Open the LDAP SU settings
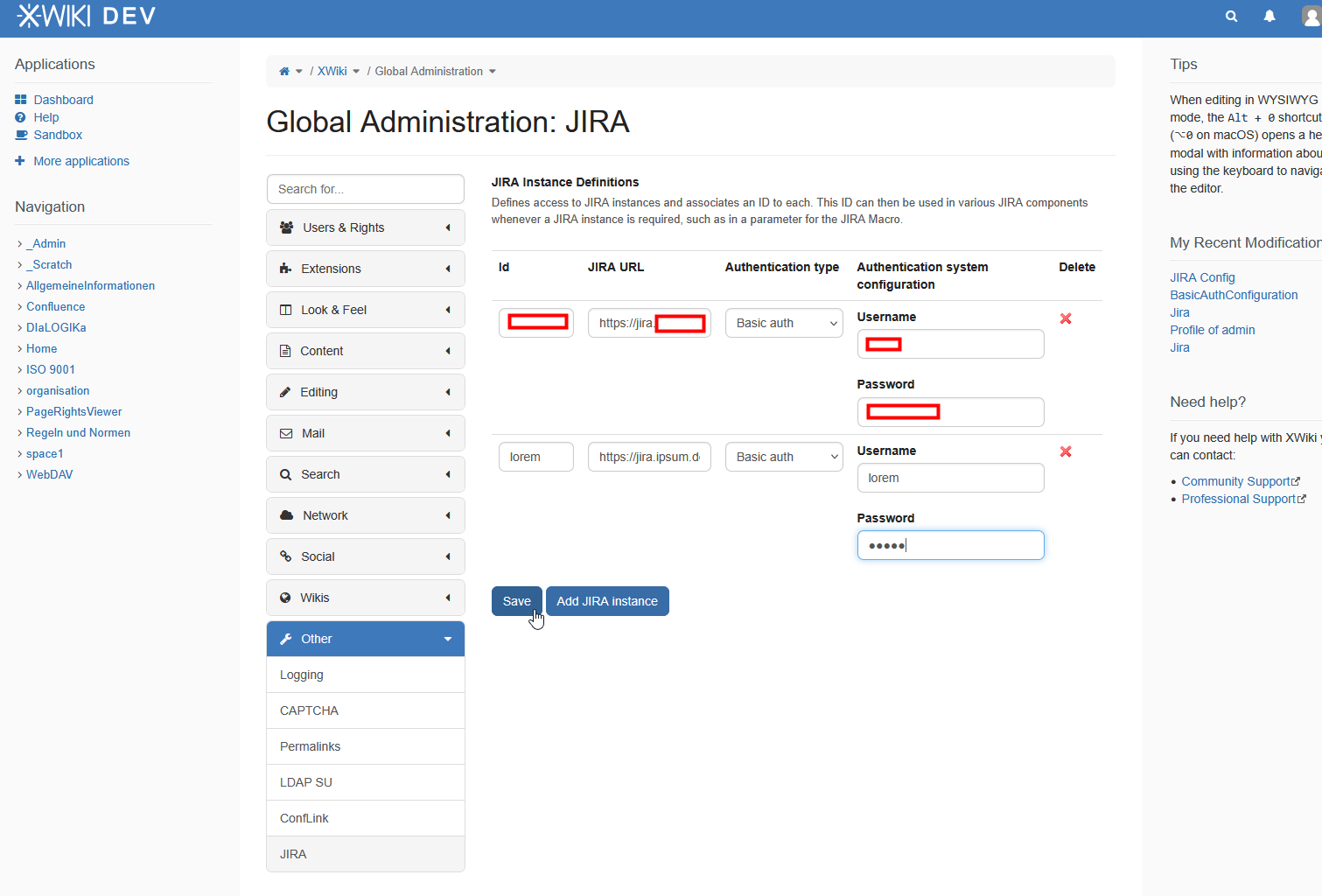This screenshot has width=1322, height=896. point(366,782)
